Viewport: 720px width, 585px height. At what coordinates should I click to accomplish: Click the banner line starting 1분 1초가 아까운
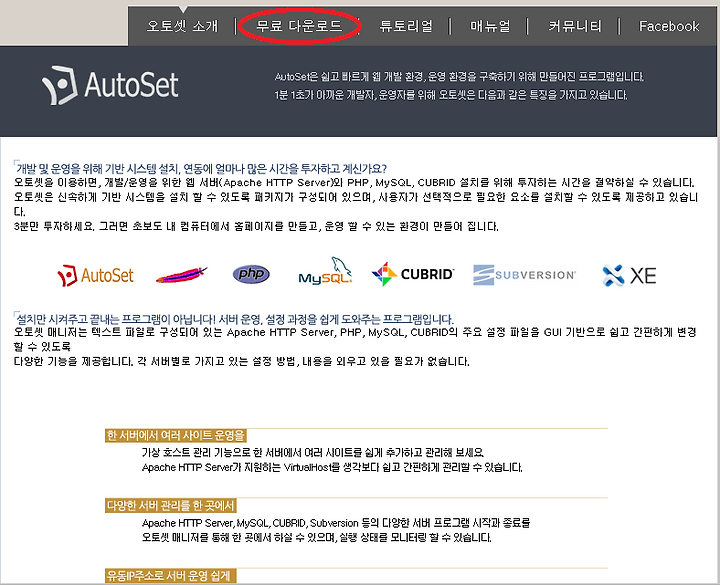[451, 95]
